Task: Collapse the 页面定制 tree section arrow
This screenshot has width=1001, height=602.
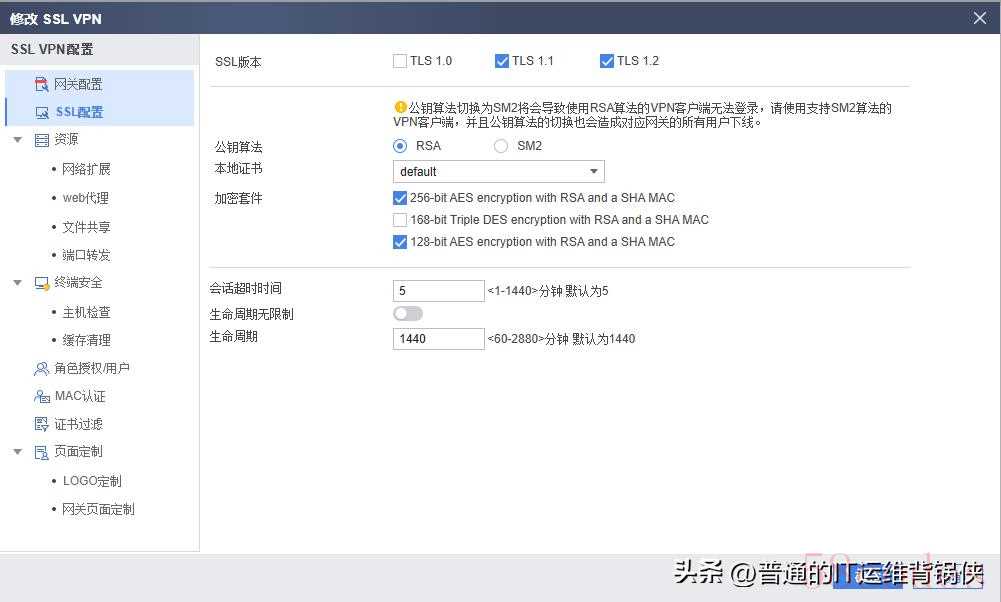Action: 18,451
